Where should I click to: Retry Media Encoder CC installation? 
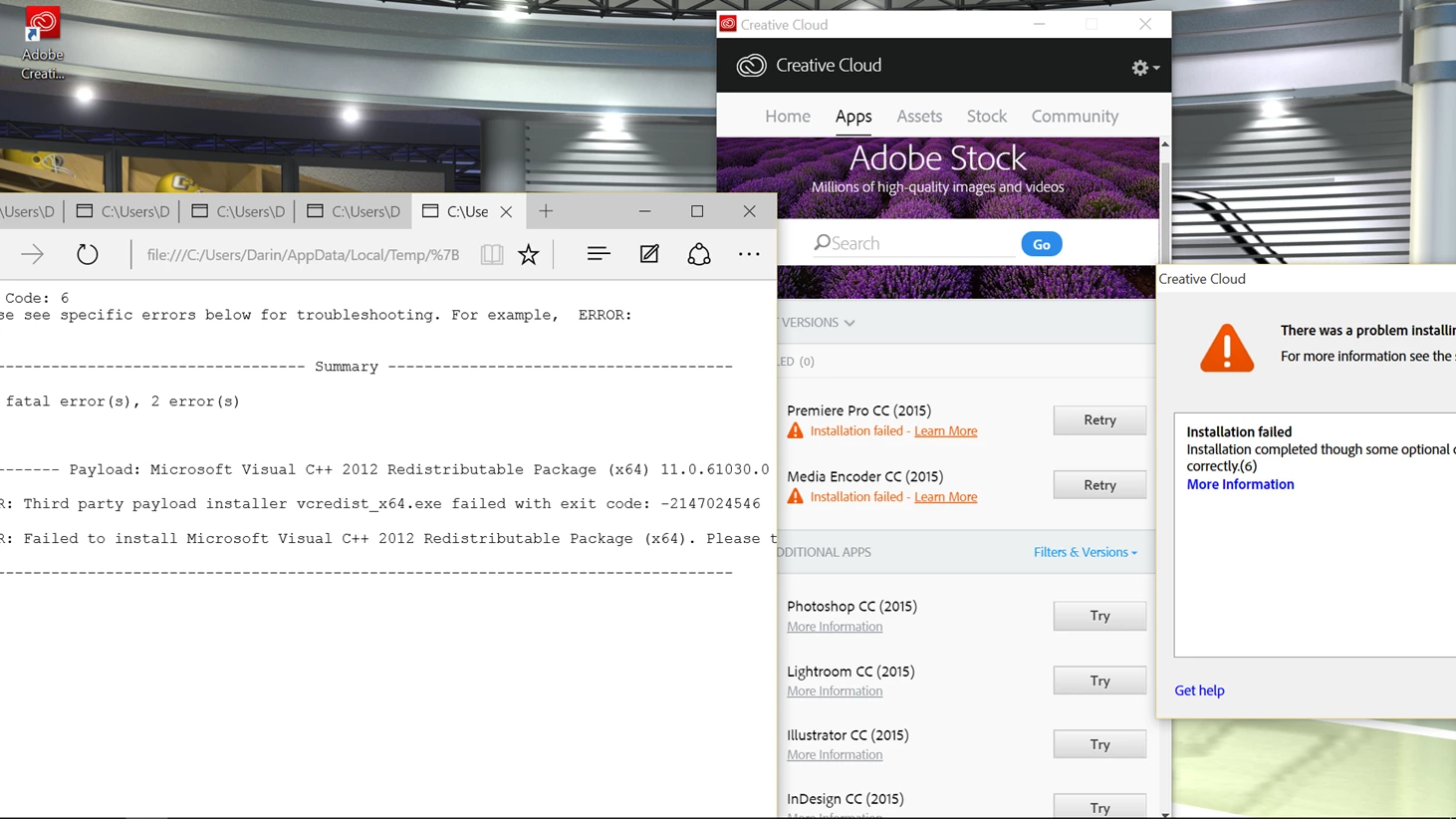tap(1099, 485)
